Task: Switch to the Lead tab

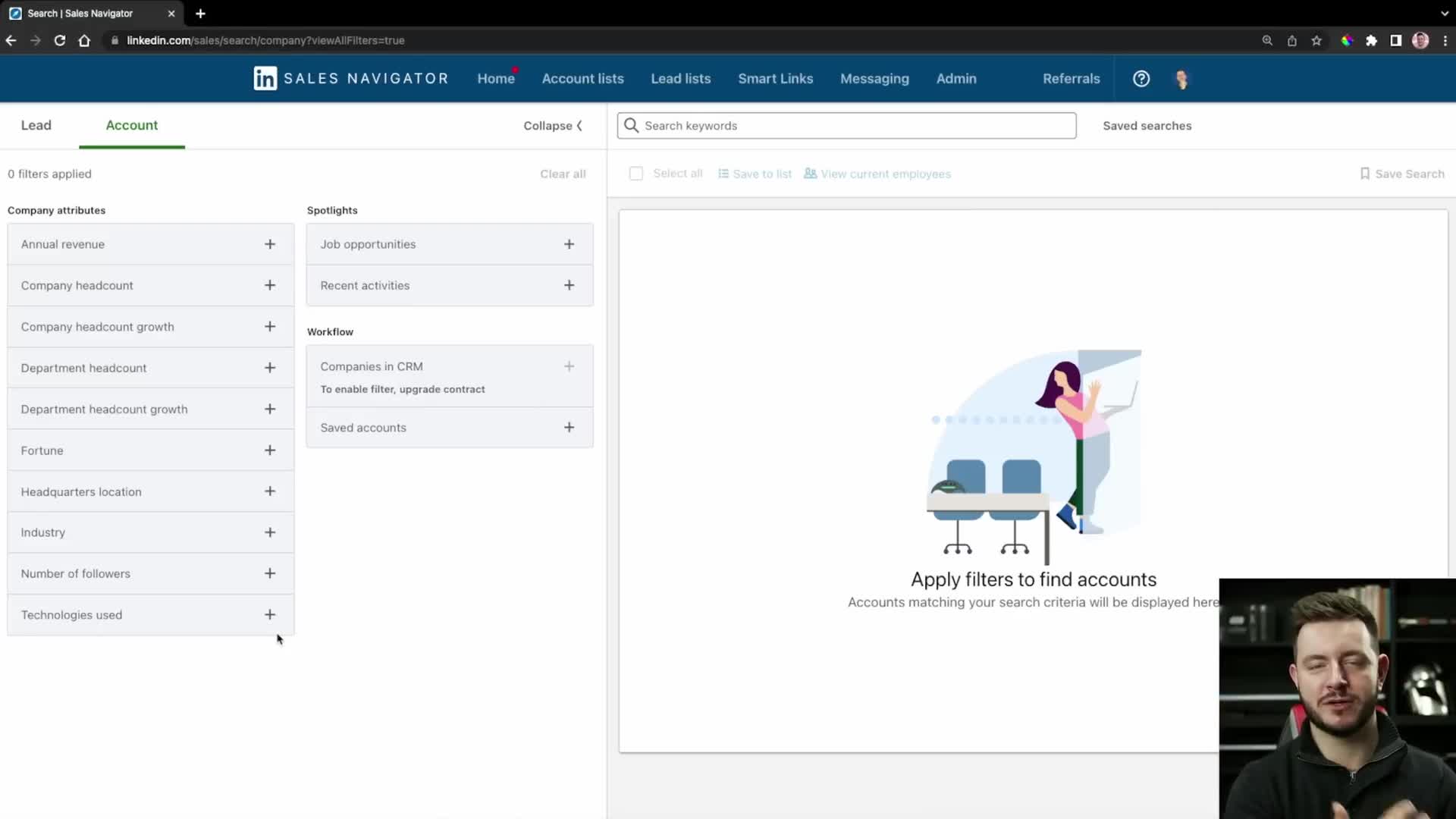Action: [36, 125]
